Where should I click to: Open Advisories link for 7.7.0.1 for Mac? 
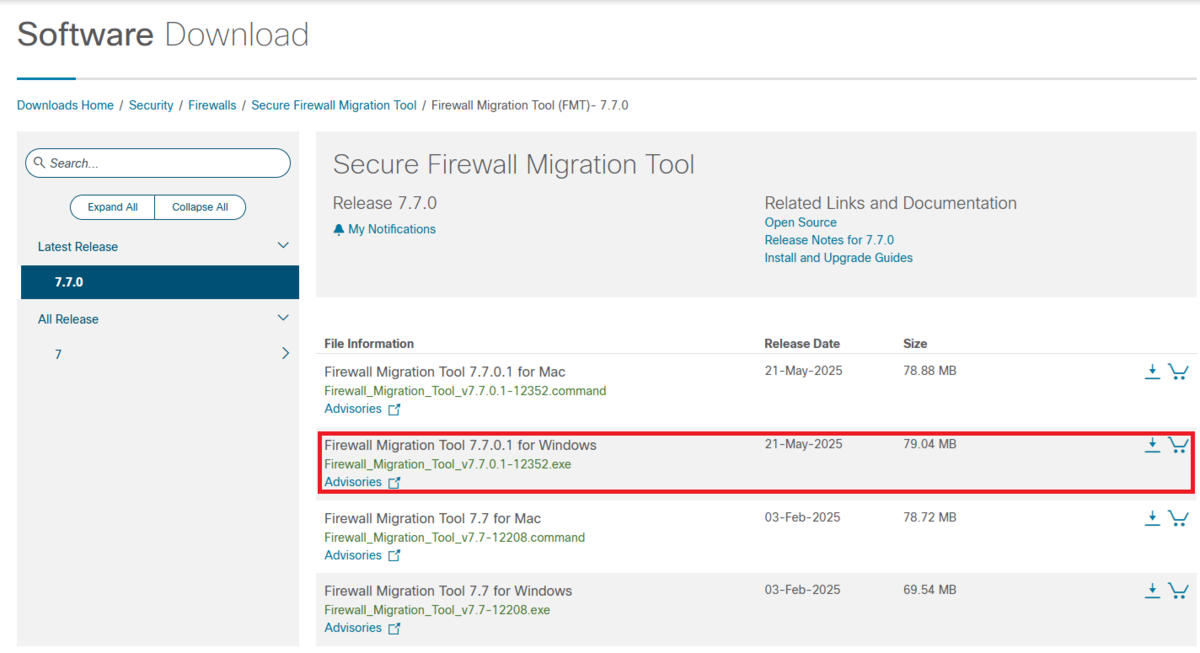click(x=353, y=409)
